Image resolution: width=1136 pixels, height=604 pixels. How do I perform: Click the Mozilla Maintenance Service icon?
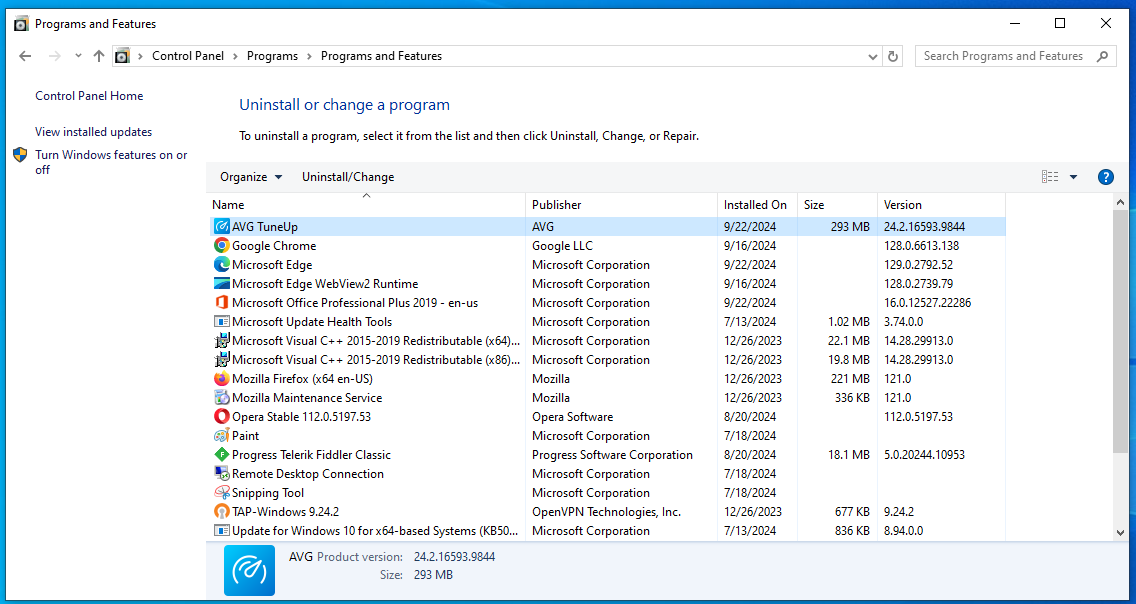(222, 398)
